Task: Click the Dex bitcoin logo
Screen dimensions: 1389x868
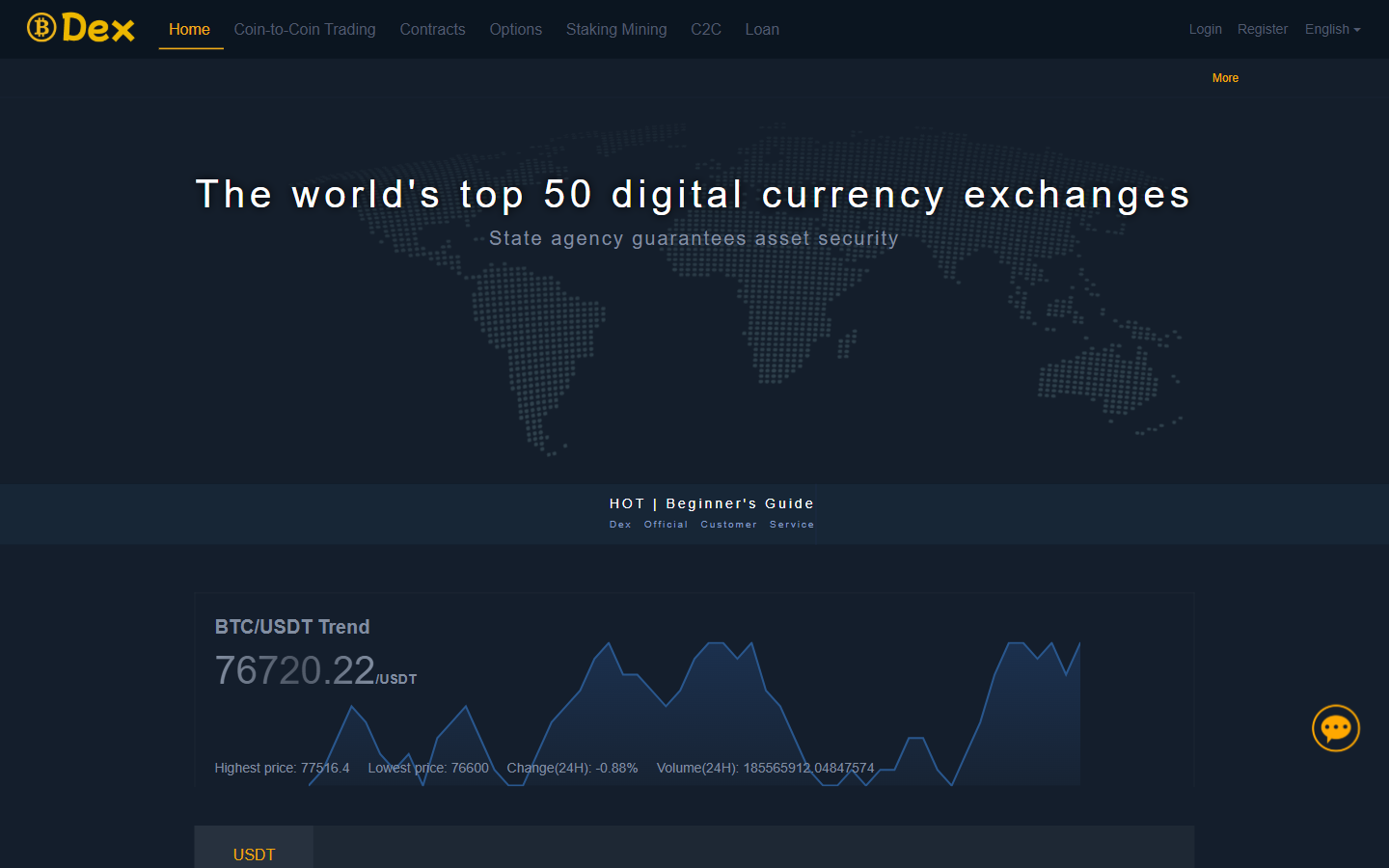Action: pos(81,28)
